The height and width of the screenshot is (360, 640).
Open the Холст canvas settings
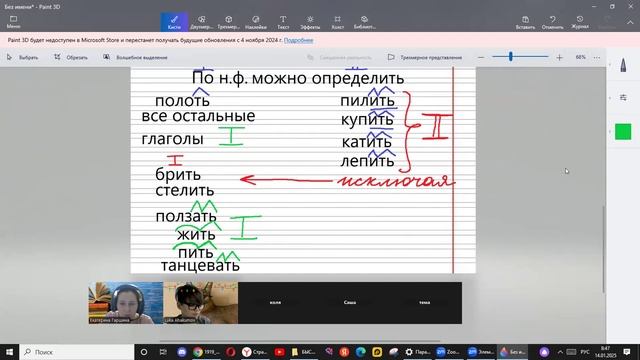[x=338, y=22]
